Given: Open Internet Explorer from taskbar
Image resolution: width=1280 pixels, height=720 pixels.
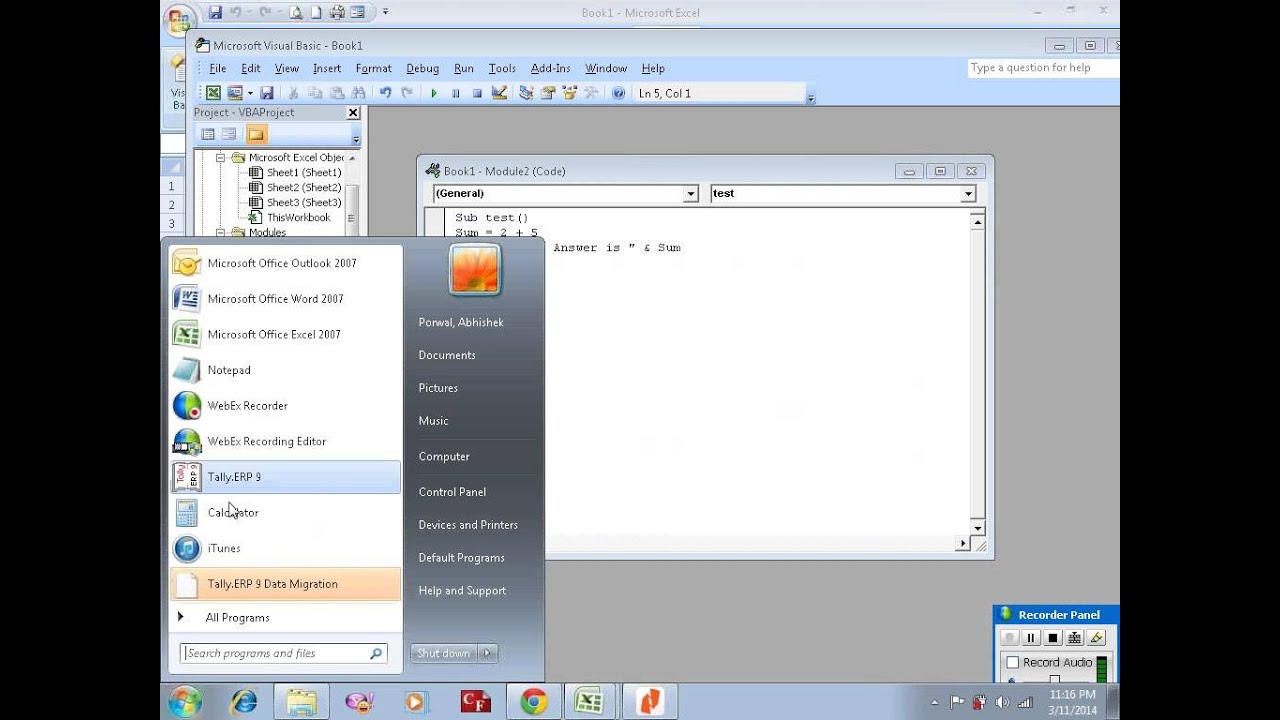Looking at the screenshot, I should pos(243,702).
